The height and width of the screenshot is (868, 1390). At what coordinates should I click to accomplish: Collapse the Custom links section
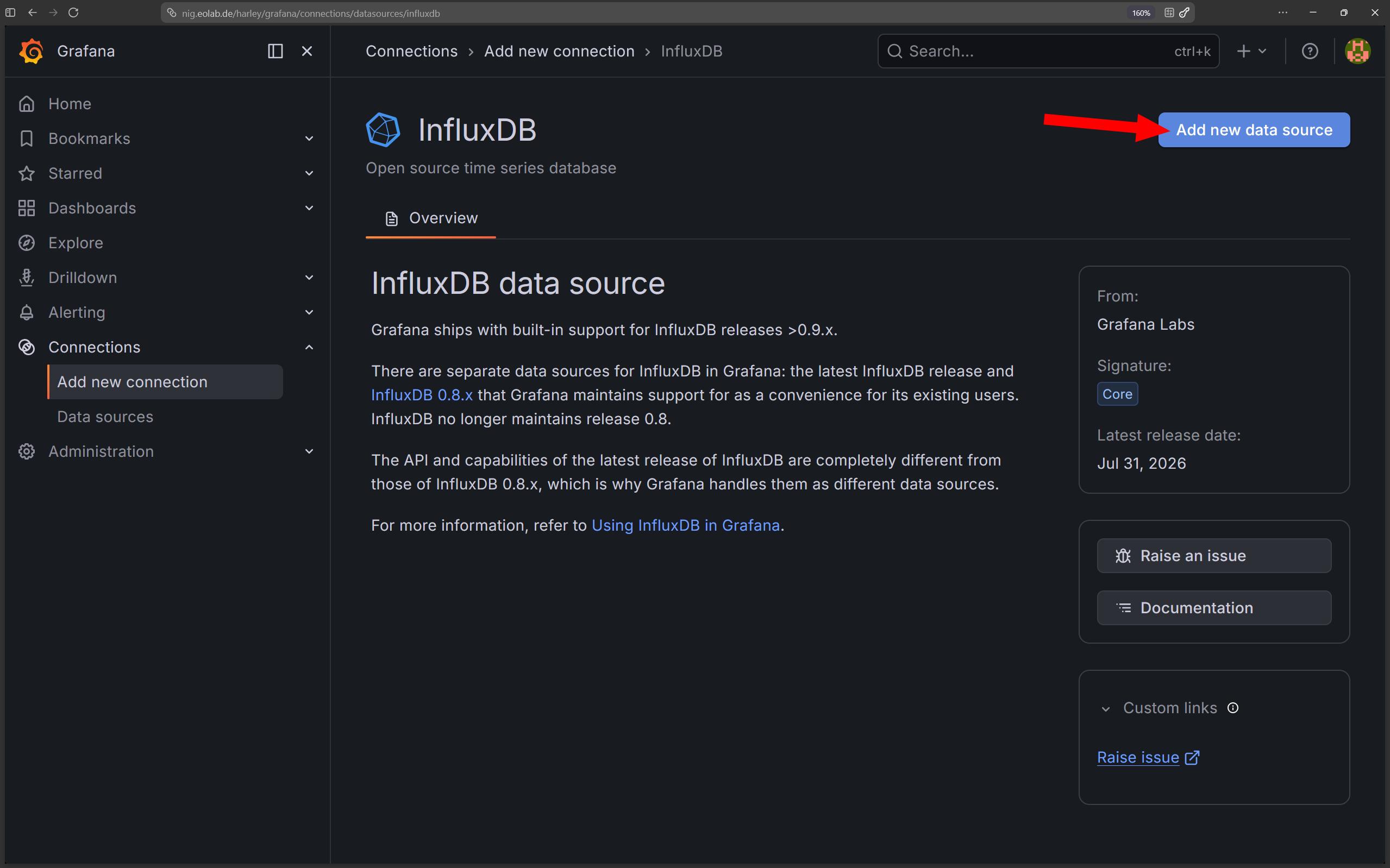1106,708
